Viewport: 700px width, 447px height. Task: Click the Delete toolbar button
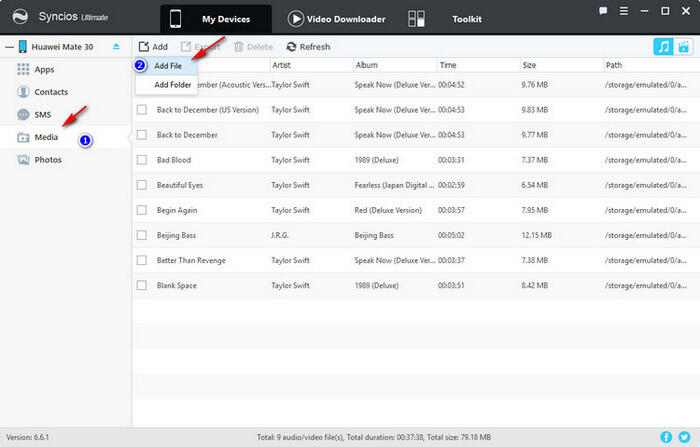coord(253,46)
